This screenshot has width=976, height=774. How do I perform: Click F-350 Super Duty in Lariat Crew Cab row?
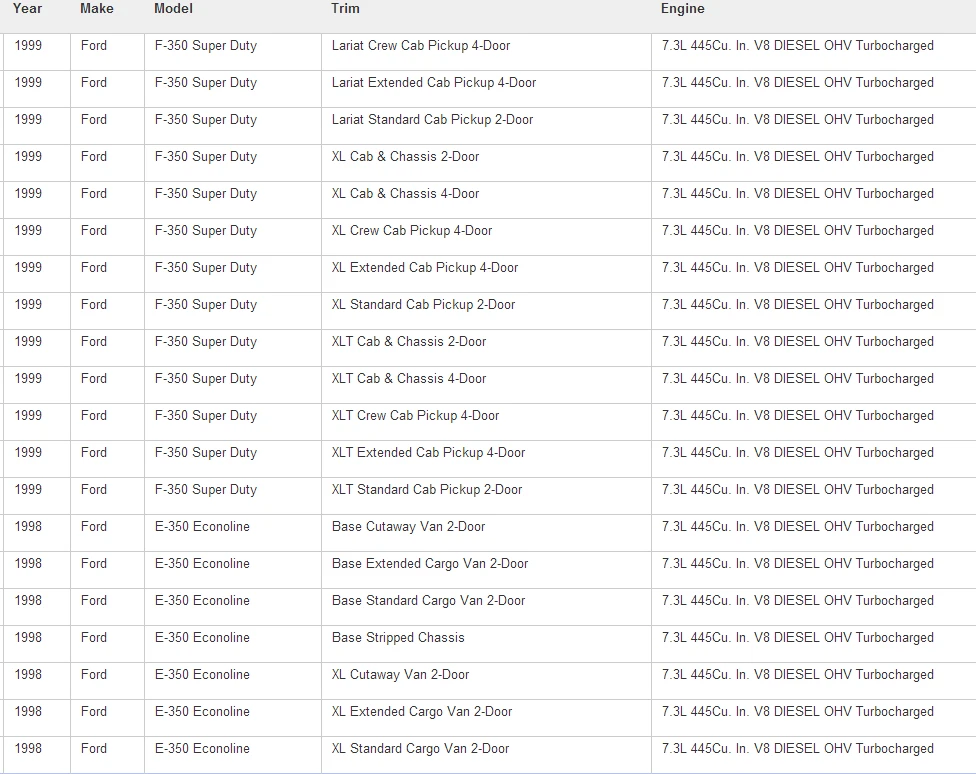[206, 45]
